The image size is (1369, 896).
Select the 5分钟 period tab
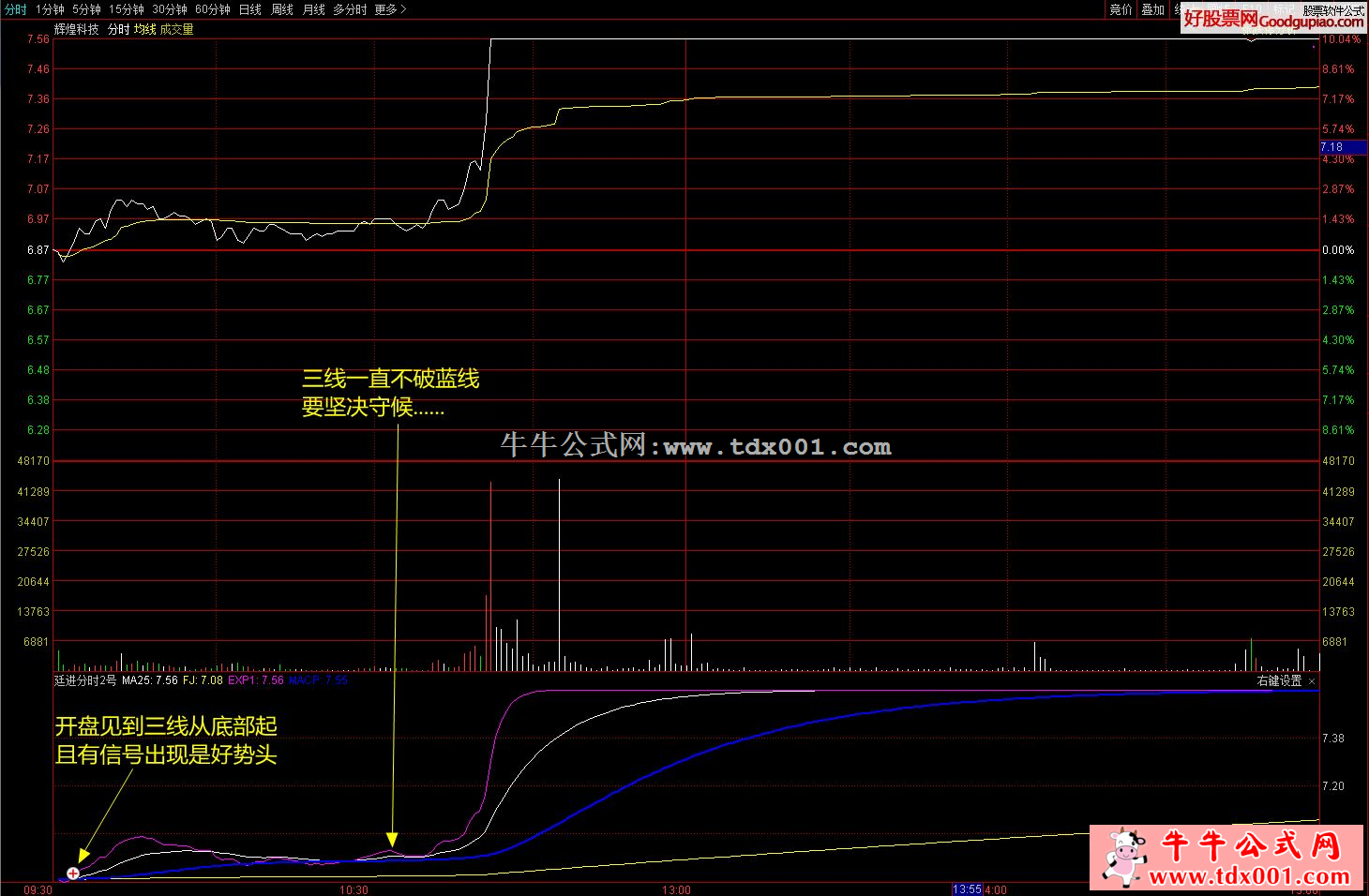point(86,9)
